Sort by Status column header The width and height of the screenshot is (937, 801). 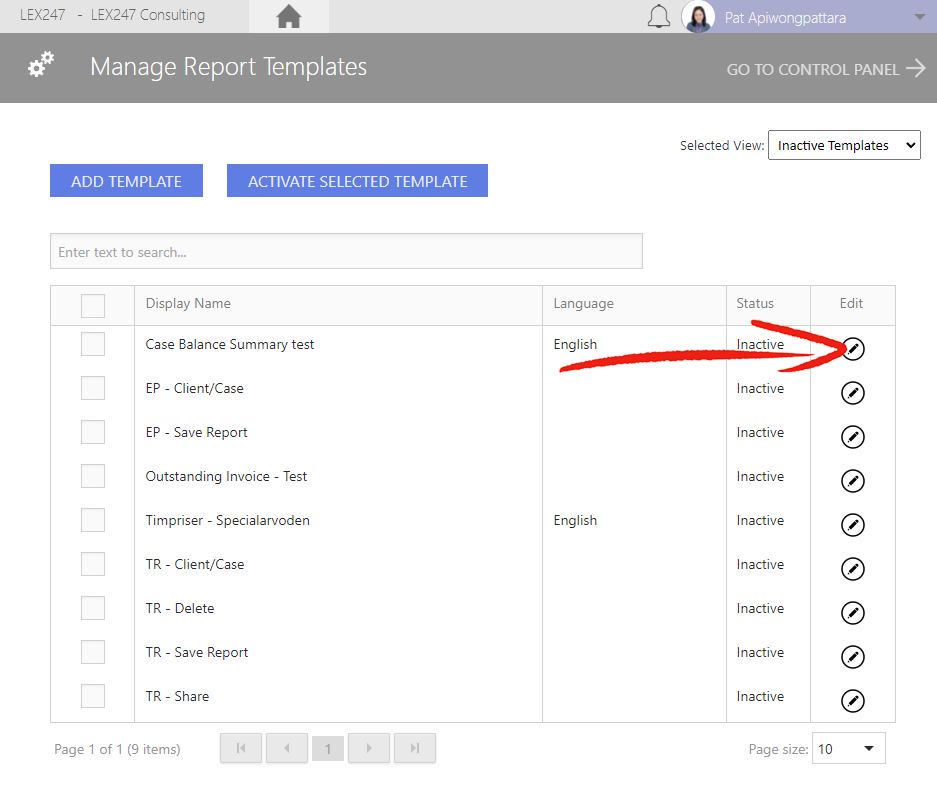click(755, 304)
